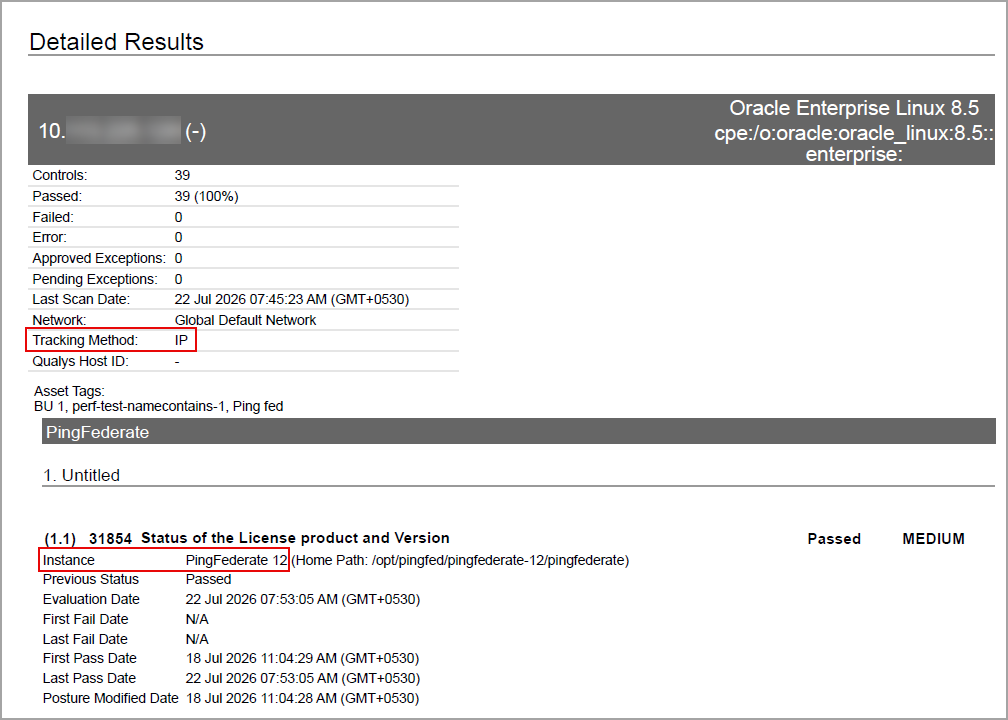Click the 'Posture Modified Date' label
This screenshot has height=720, width=1008.
(x=111, y=698)
